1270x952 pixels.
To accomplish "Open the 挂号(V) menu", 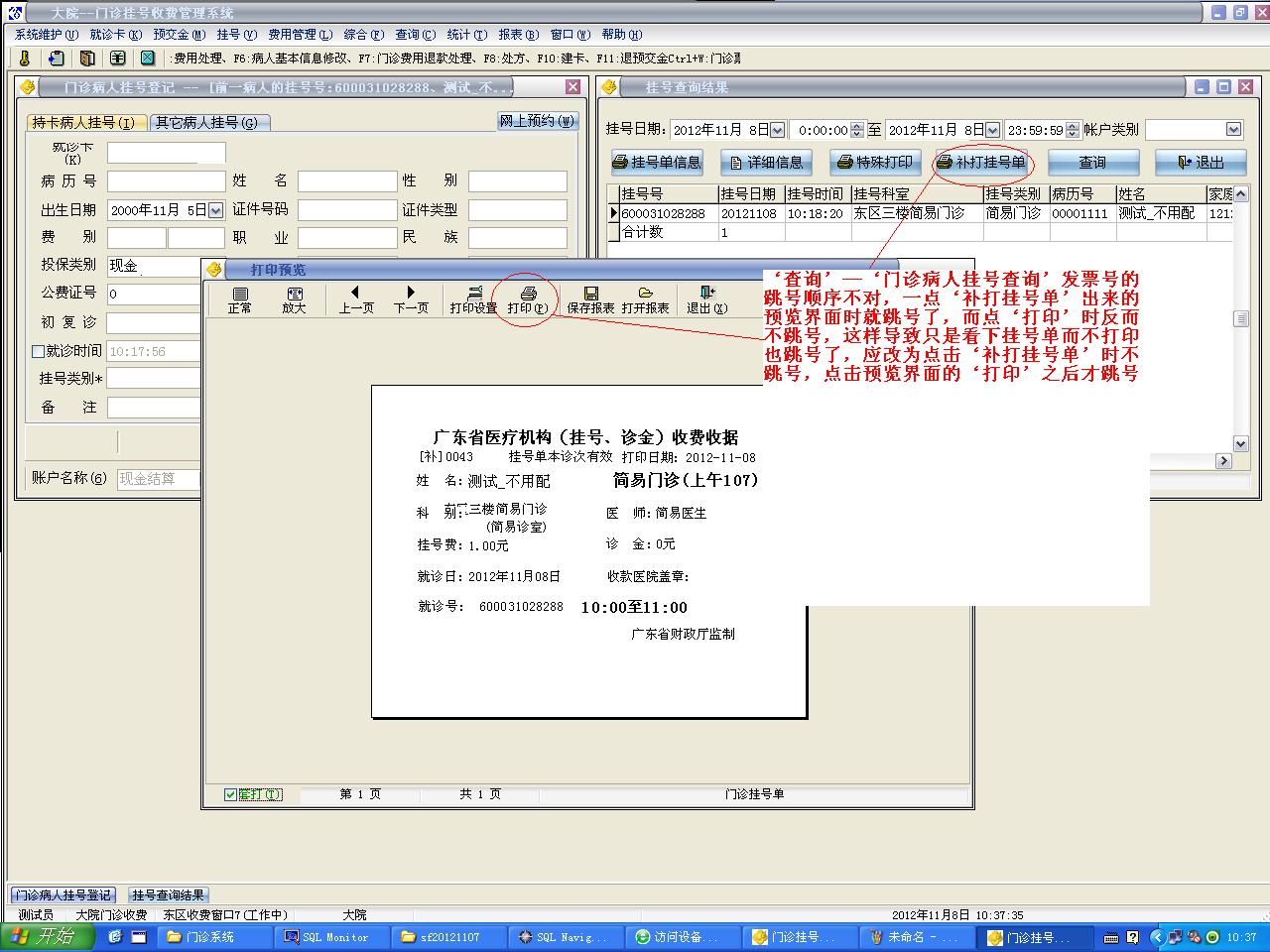I will 237,35.
